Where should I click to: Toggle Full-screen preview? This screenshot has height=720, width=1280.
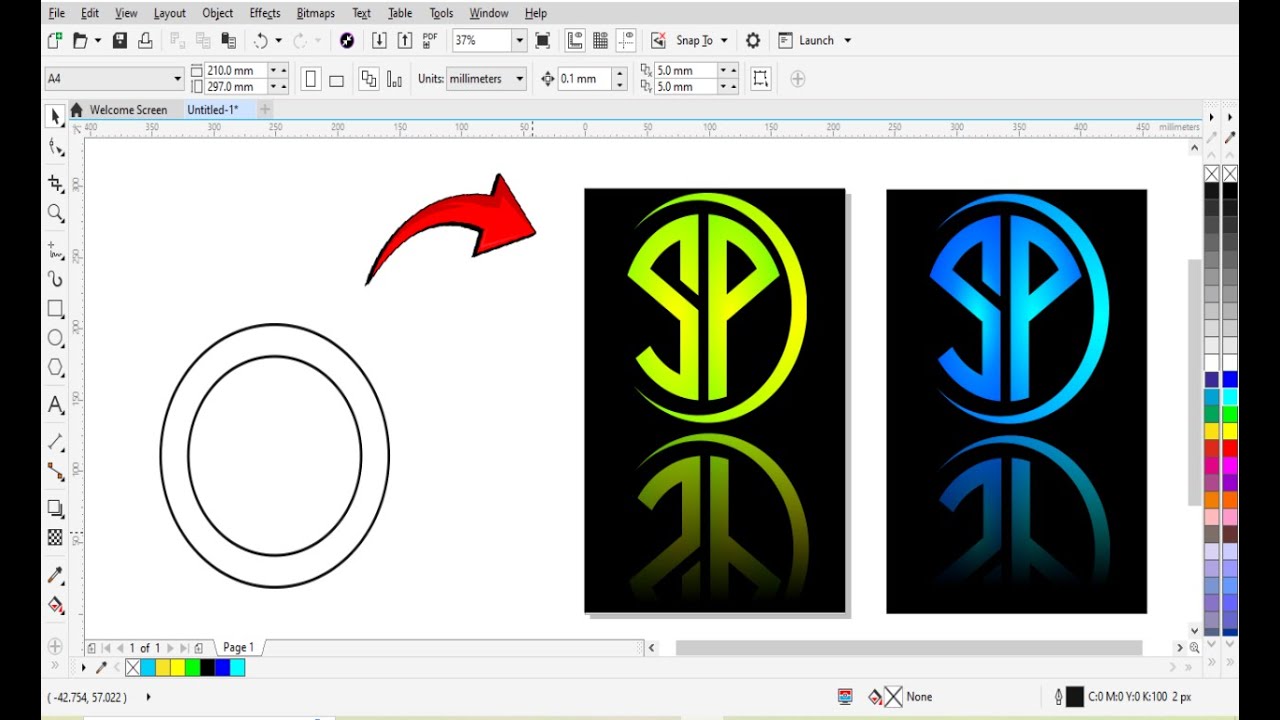pyautogui.click(x=543, y=40)
